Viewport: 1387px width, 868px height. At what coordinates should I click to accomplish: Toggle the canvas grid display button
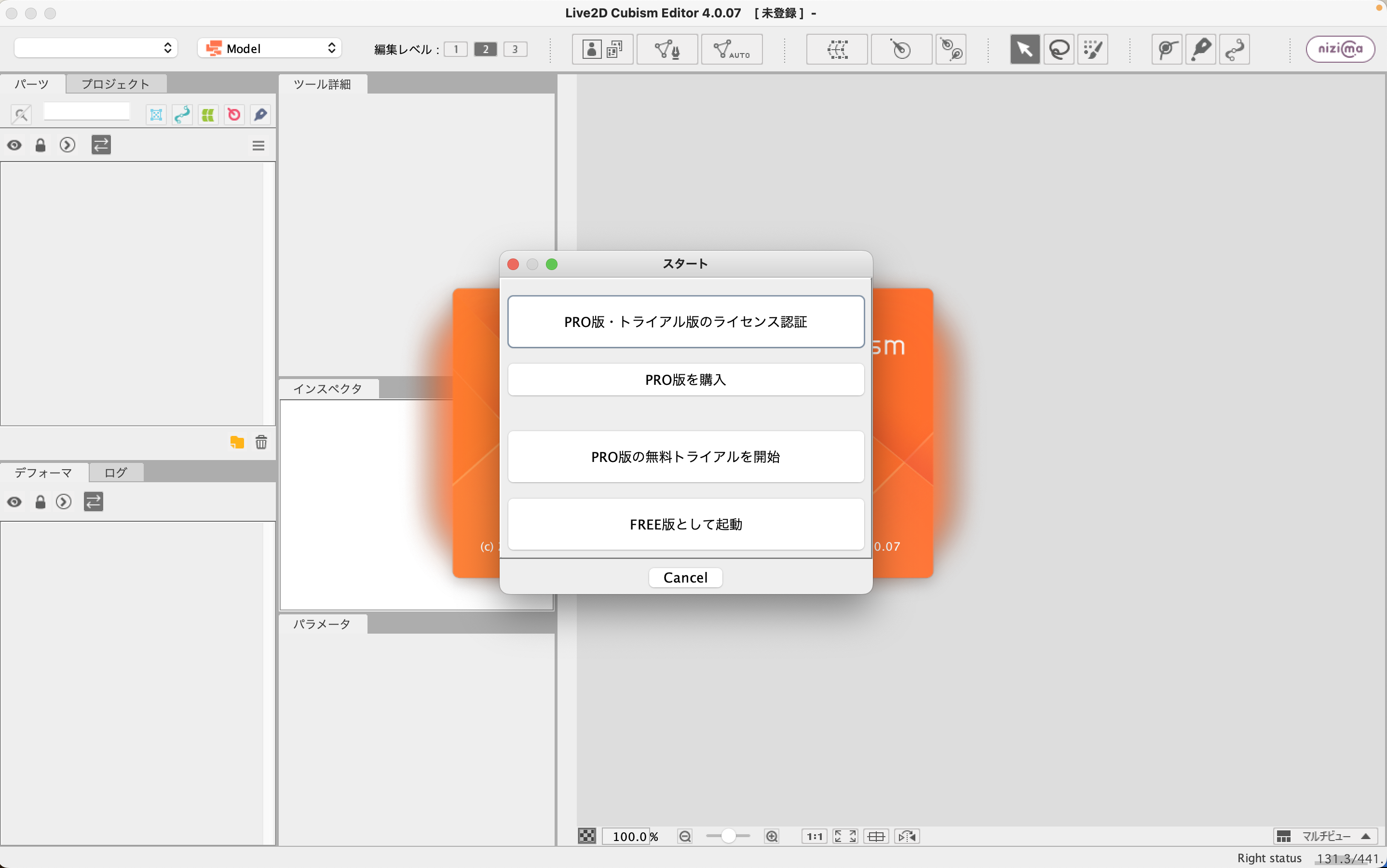876,837
